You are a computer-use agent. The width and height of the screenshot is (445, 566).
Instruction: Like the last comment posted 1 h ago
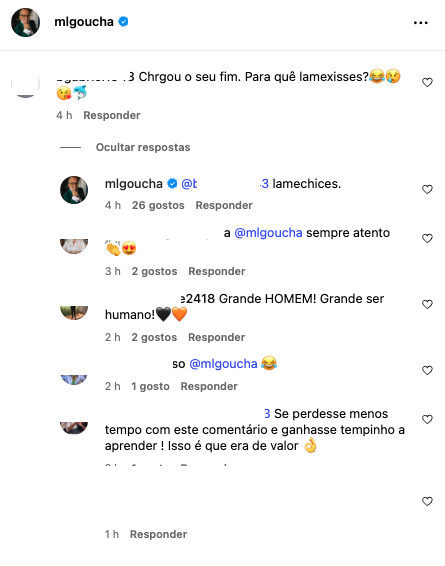pos(427,501)
